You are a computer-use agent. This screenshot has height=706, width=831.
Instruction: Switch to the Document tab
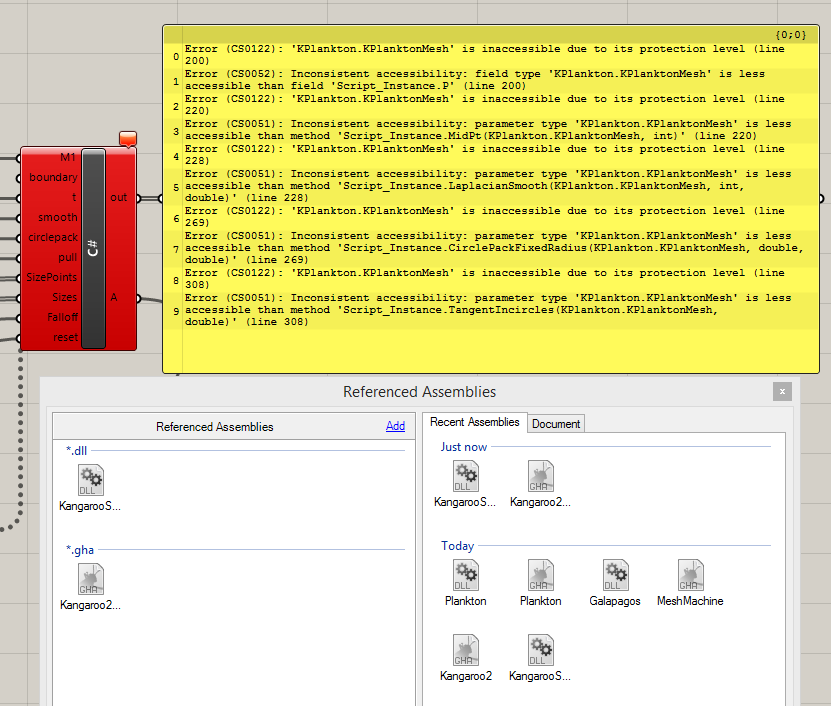point(556,424)
